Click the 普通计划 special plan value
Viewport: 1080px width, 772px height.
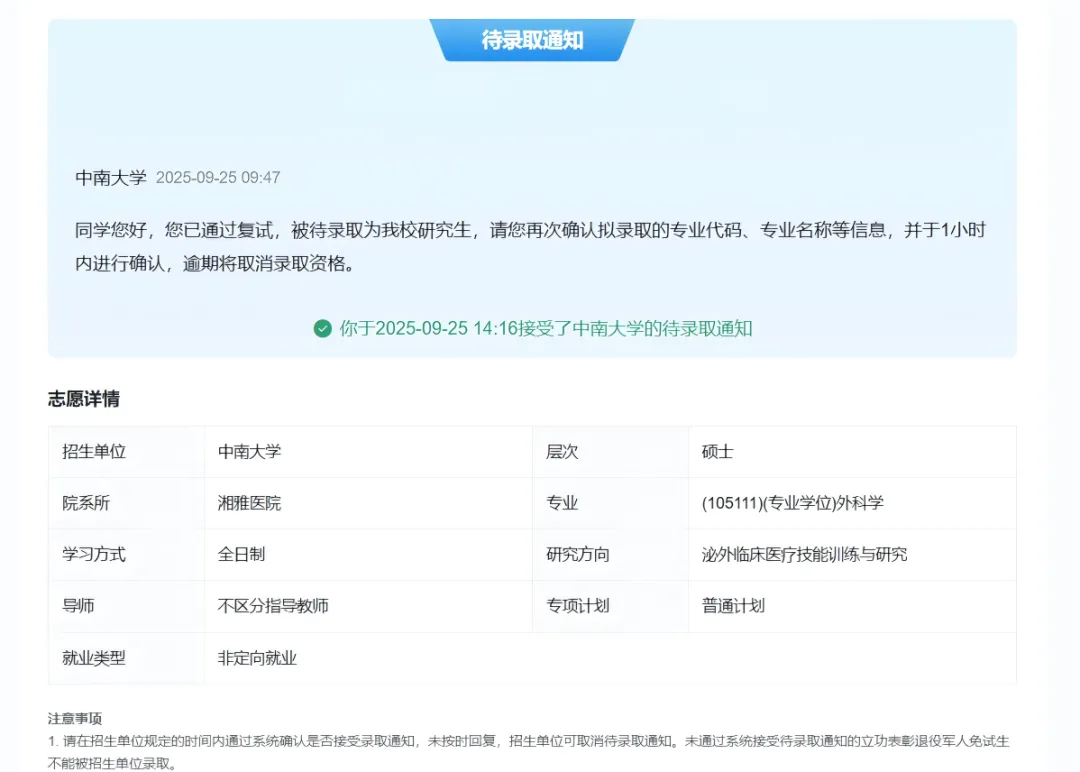[734, 606]
